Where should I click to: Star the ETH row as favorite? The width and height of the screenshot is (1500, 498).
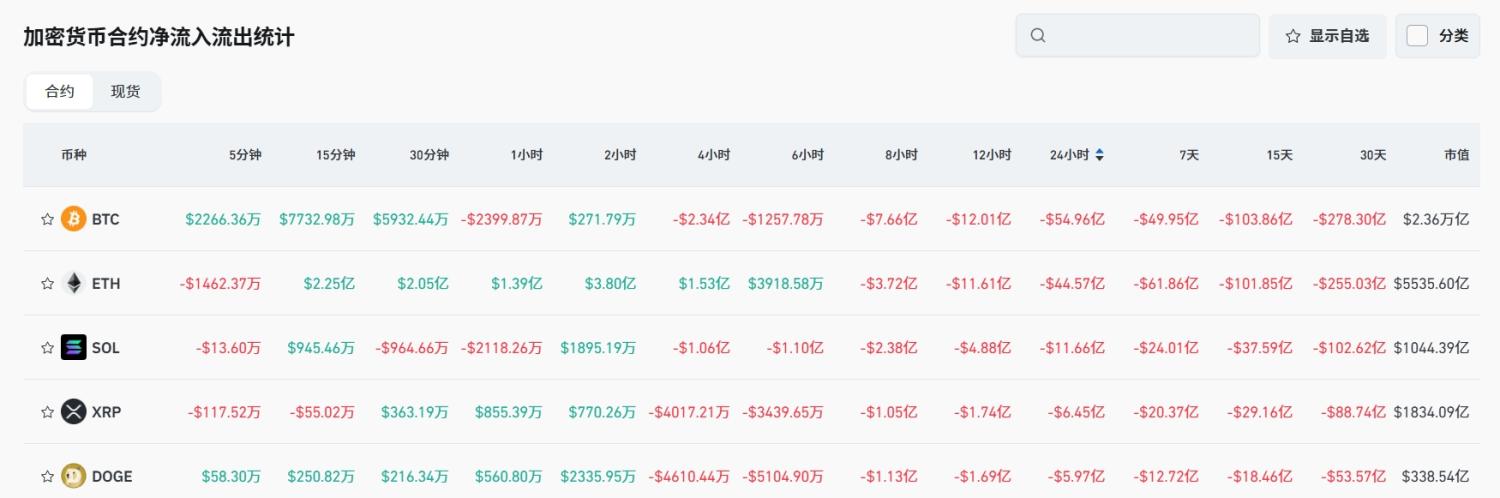(x=47, y=283)
